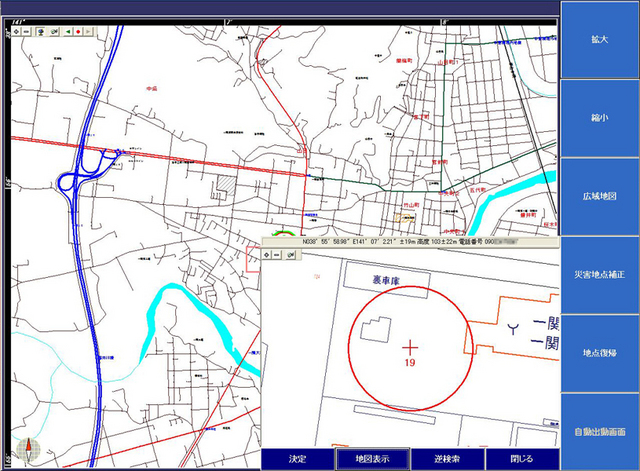Click the 地図表示 map display button
The height and width of the screenshot is (471, 640).
tap(372, 459)
